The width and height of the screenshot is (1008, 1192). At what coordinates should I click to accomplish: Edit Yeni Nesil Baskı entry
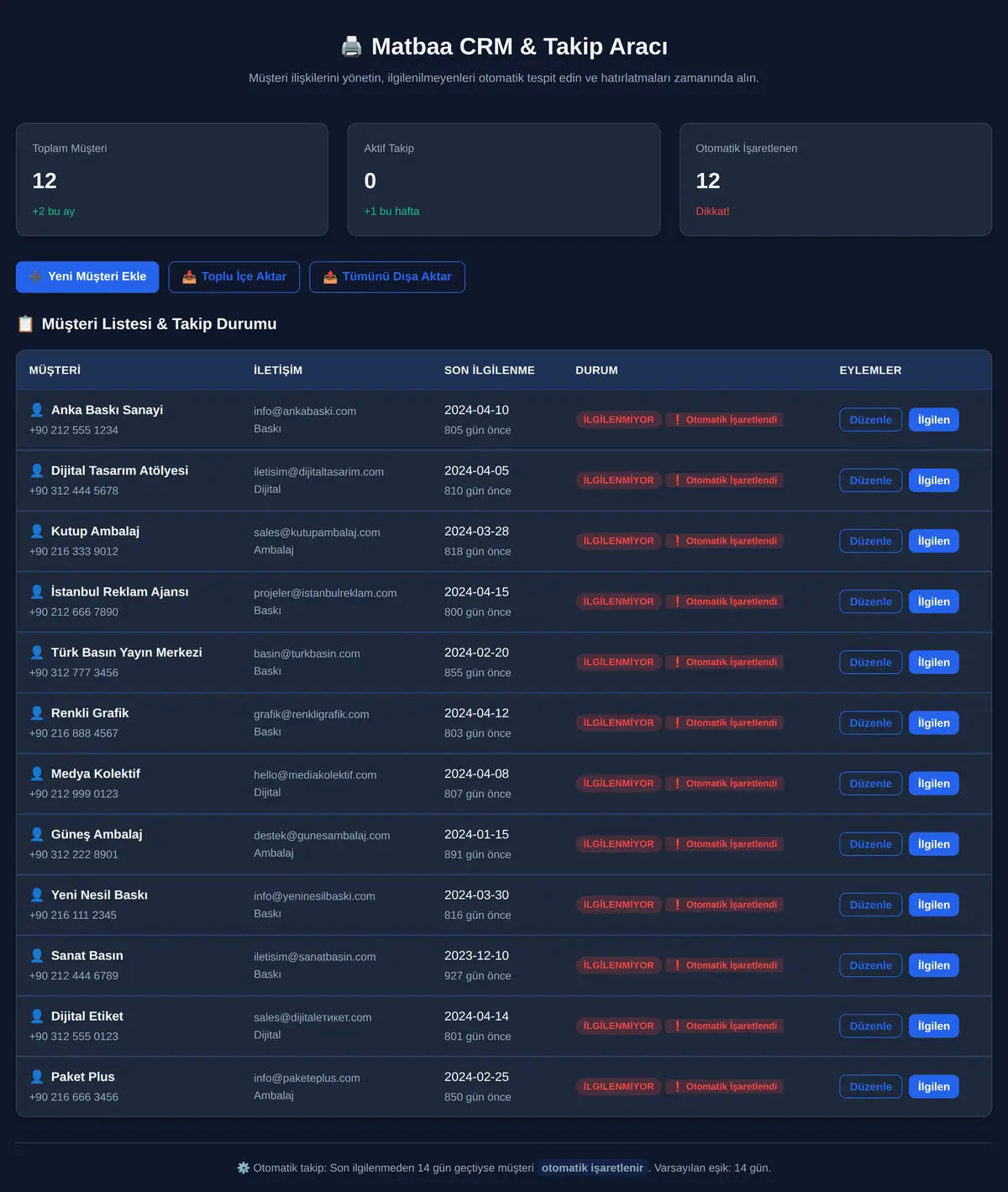click(871, 905)
